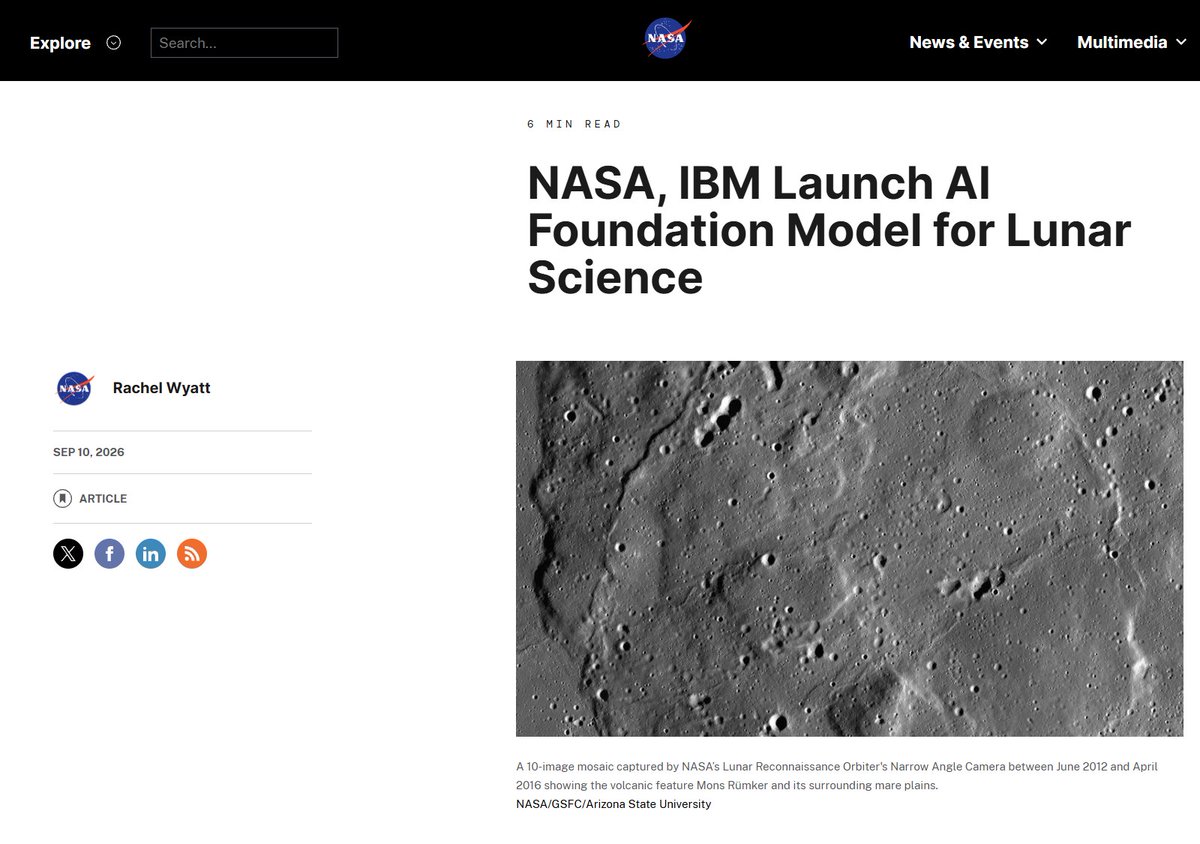This screenshot has height=844, width=1200.
Task: Click the NASA/GSFC/Arizona State University credit
Action: [x=613, y=804]
